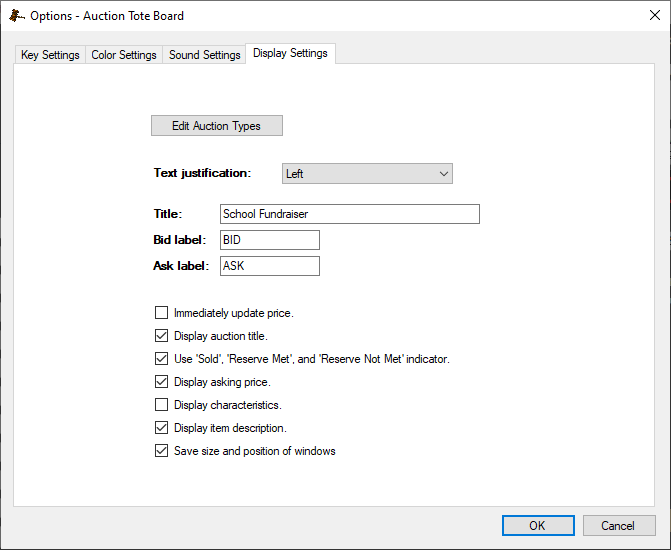Select the Sound Settings tab
671x550 pixels.
(x=204, y=55)
